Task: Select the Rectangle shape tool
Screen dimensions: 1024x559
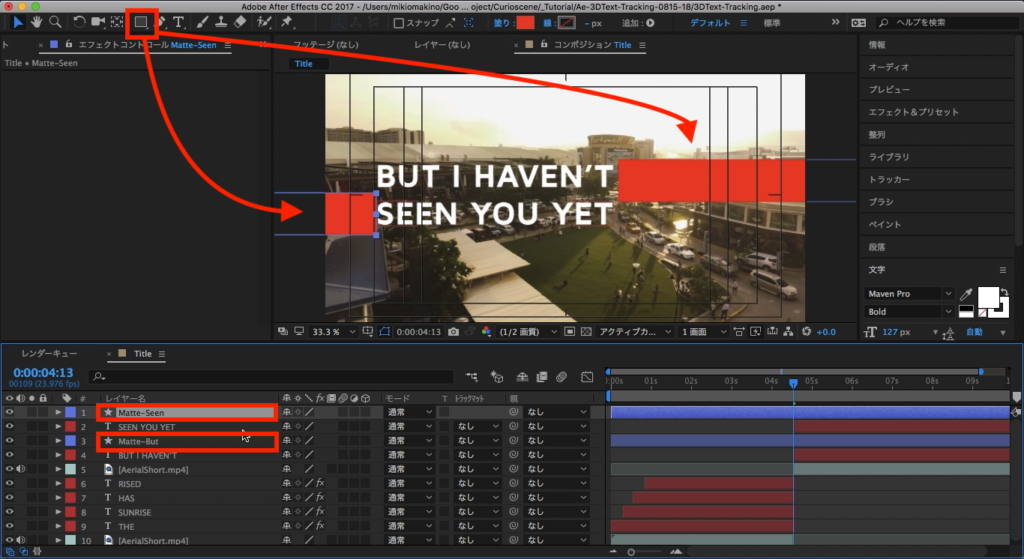Action: click(x=141, y=22)
